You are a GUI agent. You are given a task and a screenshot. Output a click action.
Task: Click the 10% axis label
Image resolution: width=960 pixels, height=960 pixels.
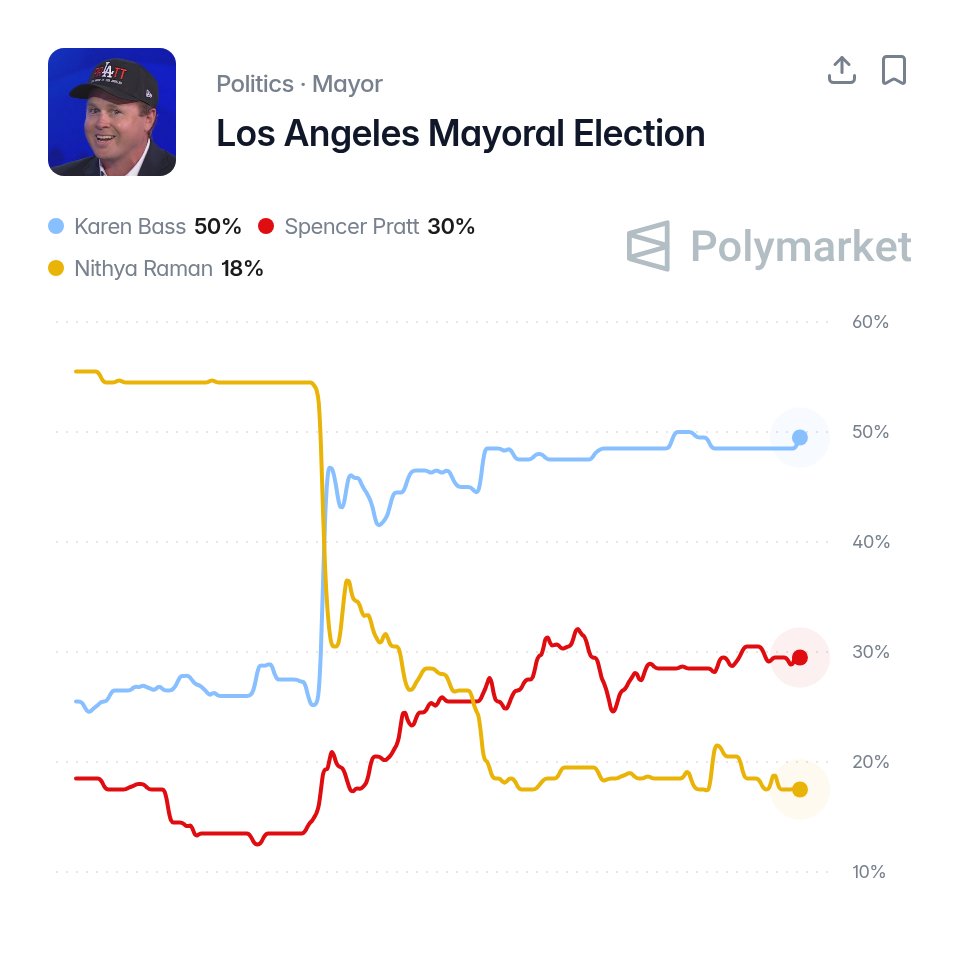pyautogui.click(x=869, y=872)
